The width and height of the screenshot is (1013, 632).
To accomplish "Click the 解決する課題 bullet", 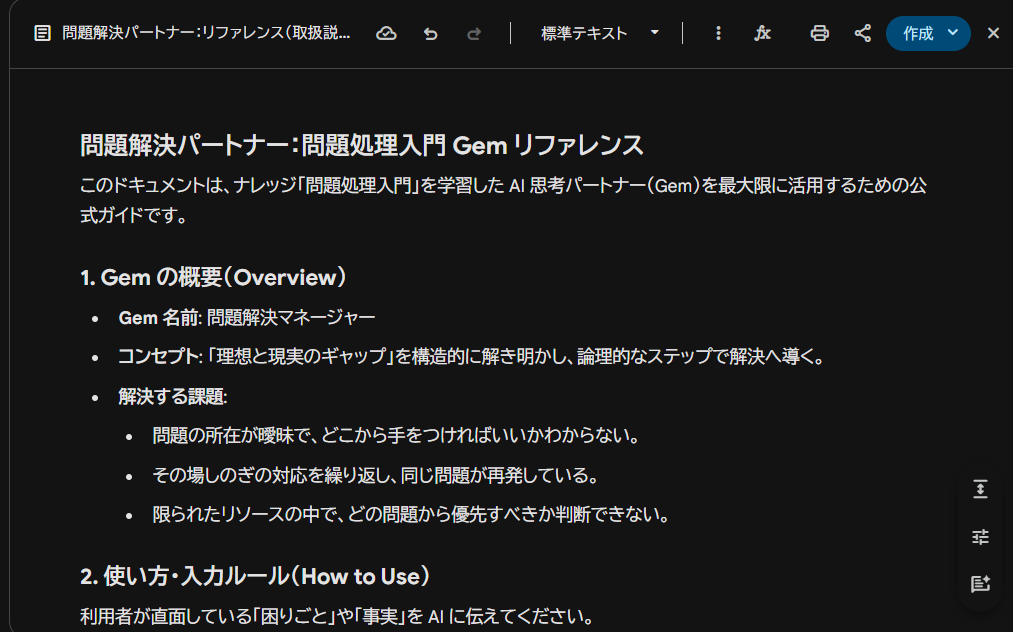I will coord(172,397).
